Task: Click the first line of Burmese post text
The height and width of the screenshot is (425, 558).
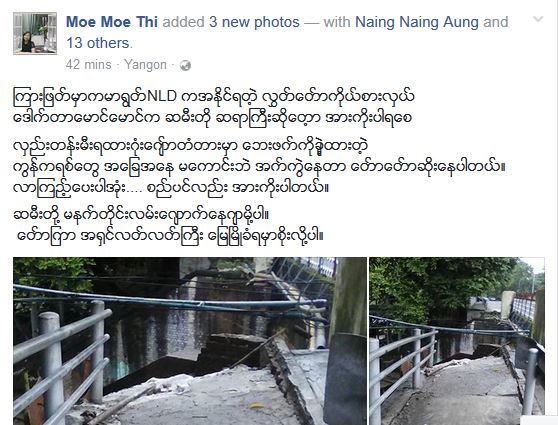Action: pyautogui.click(x=214, y=96)
